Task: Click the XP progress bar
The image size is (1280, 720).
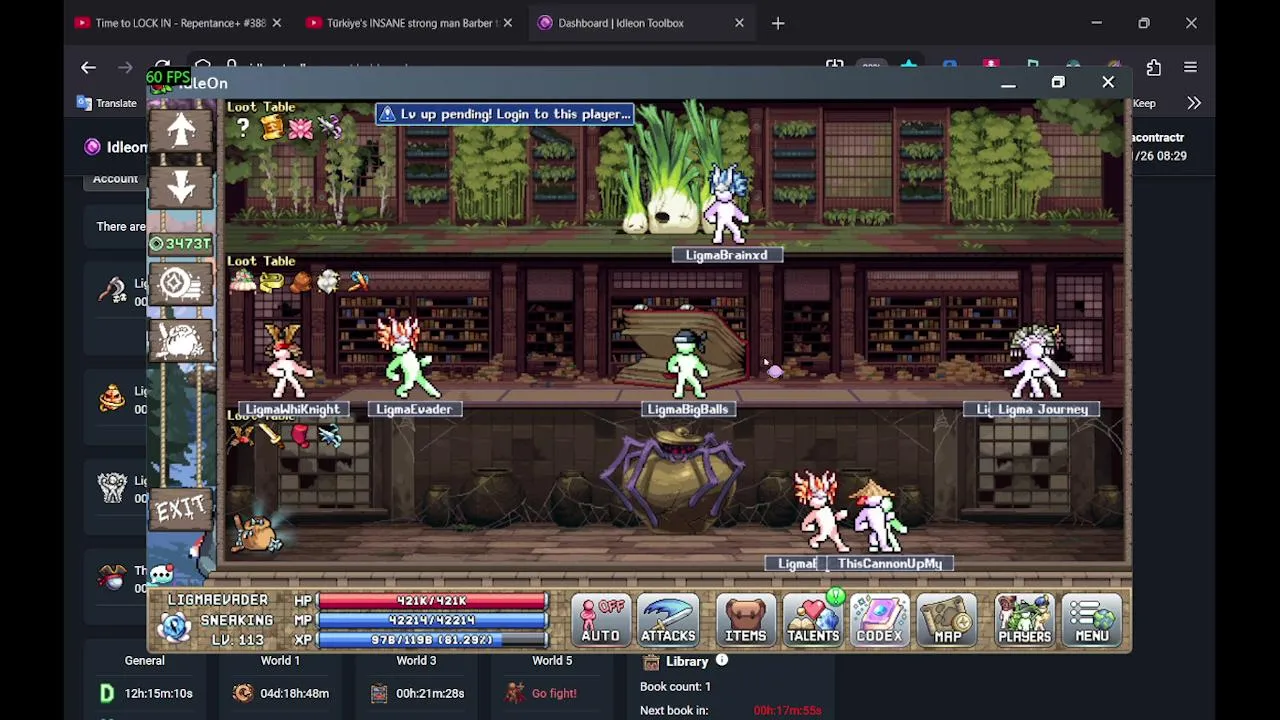Action: click(432, 639)
